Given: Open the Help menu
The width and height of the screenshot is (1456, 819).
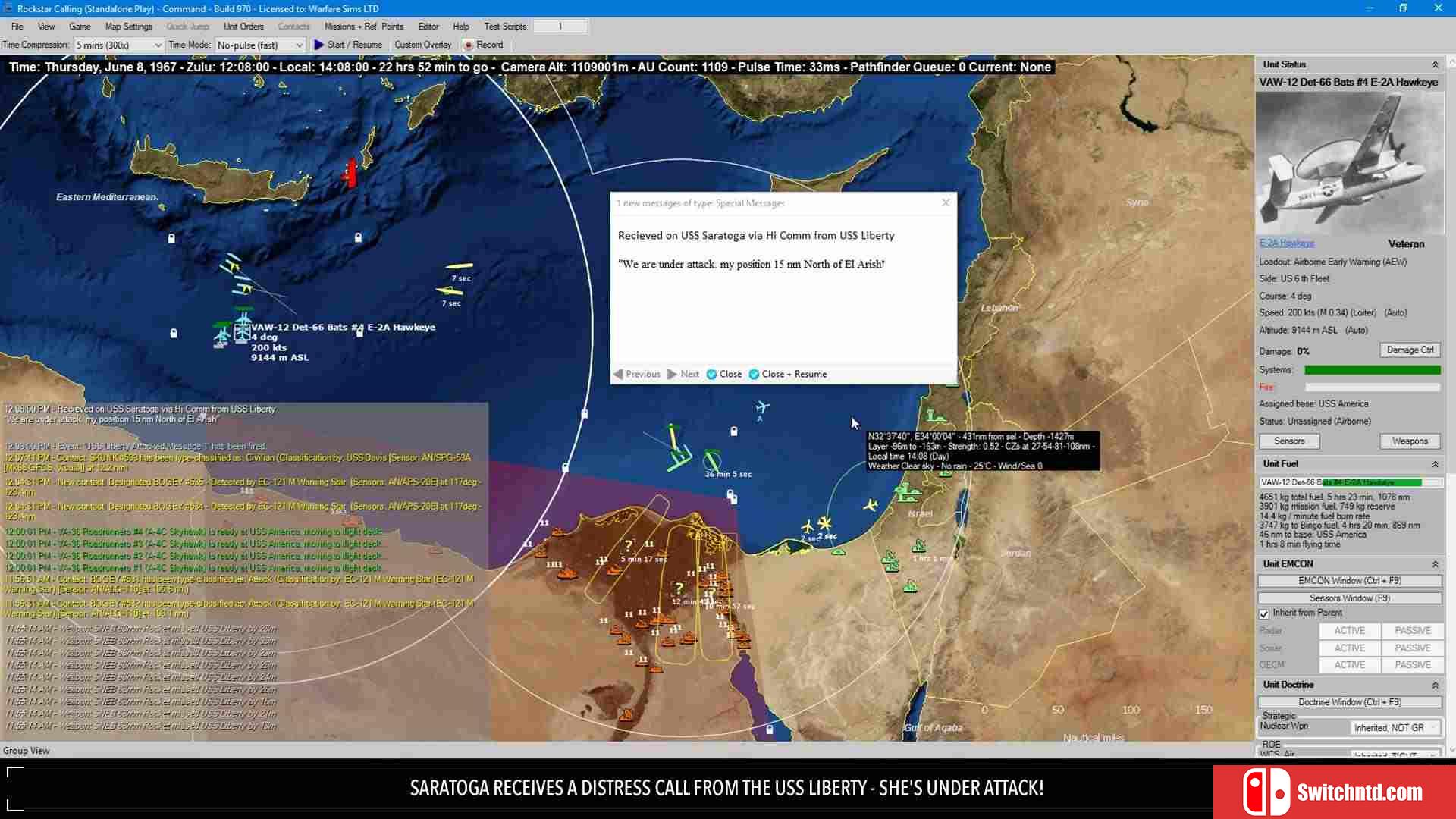Looking at the screenshot, I should pyautogui.click(x=460, y=26).
